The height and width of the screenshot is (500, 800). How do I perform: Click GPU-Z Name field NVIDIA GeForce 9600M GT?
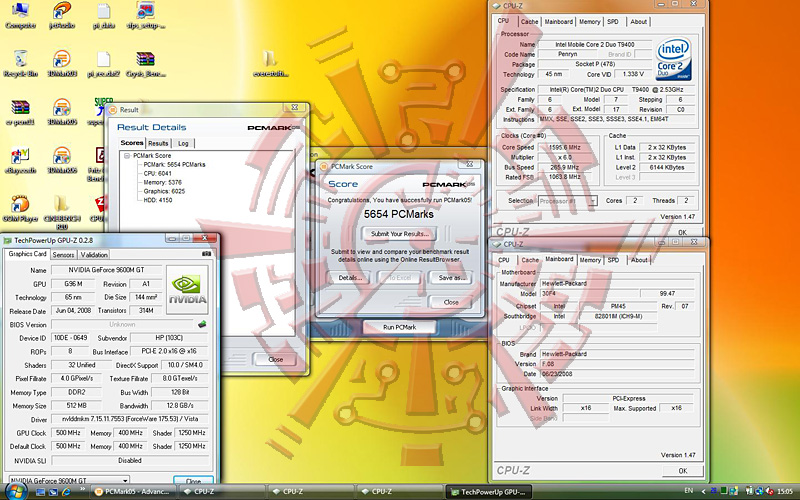click(x=107, y=270)
